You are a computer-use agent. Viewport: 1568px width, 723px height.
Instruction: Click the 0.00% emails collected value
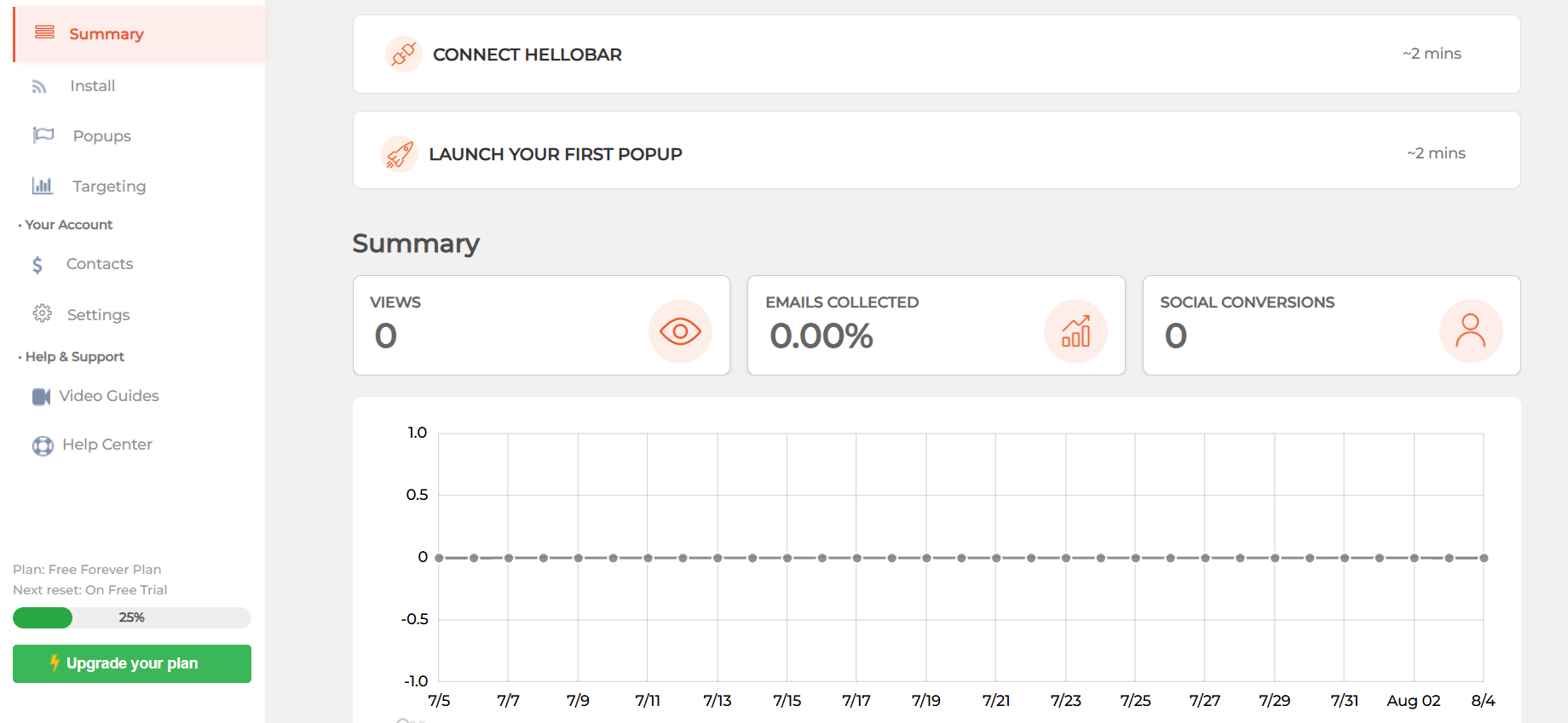[821, 336]
